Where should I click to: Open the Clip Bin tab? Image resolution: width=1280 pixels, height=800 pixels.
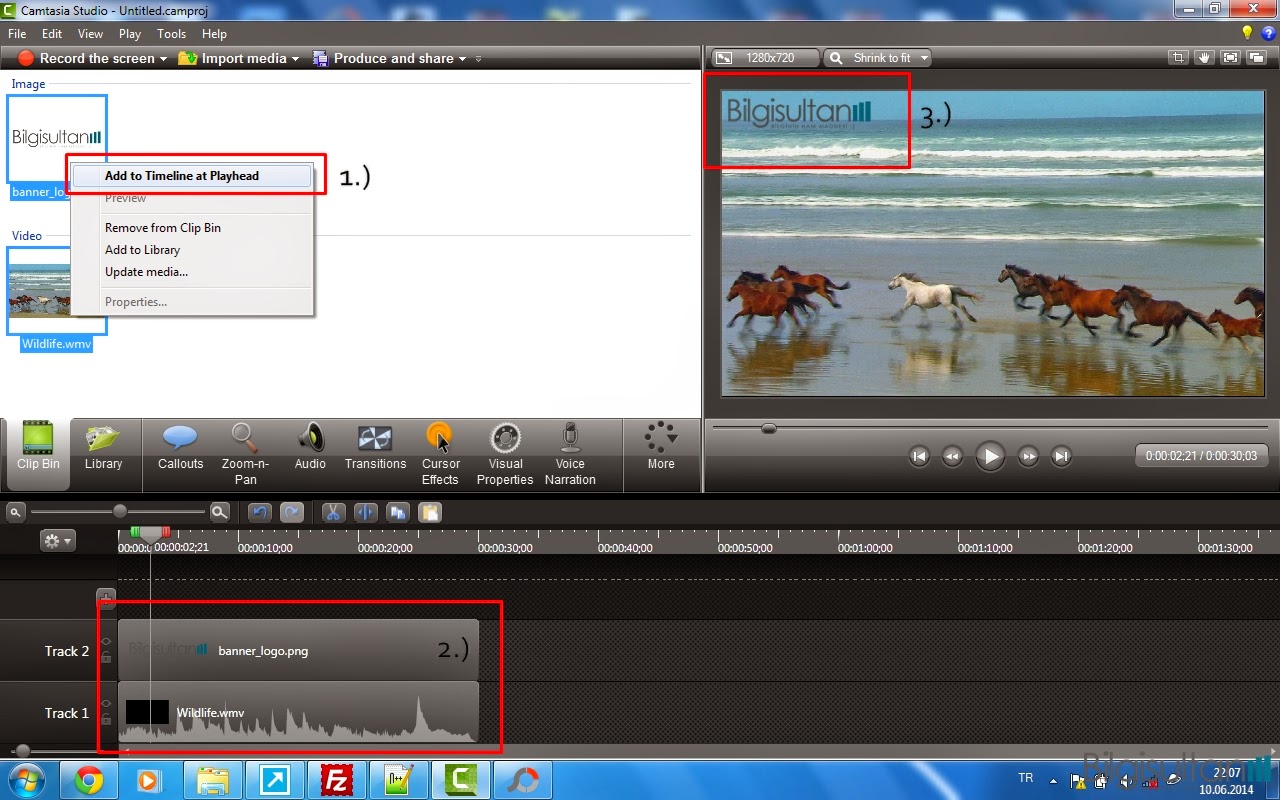click(x=38, y=455)
